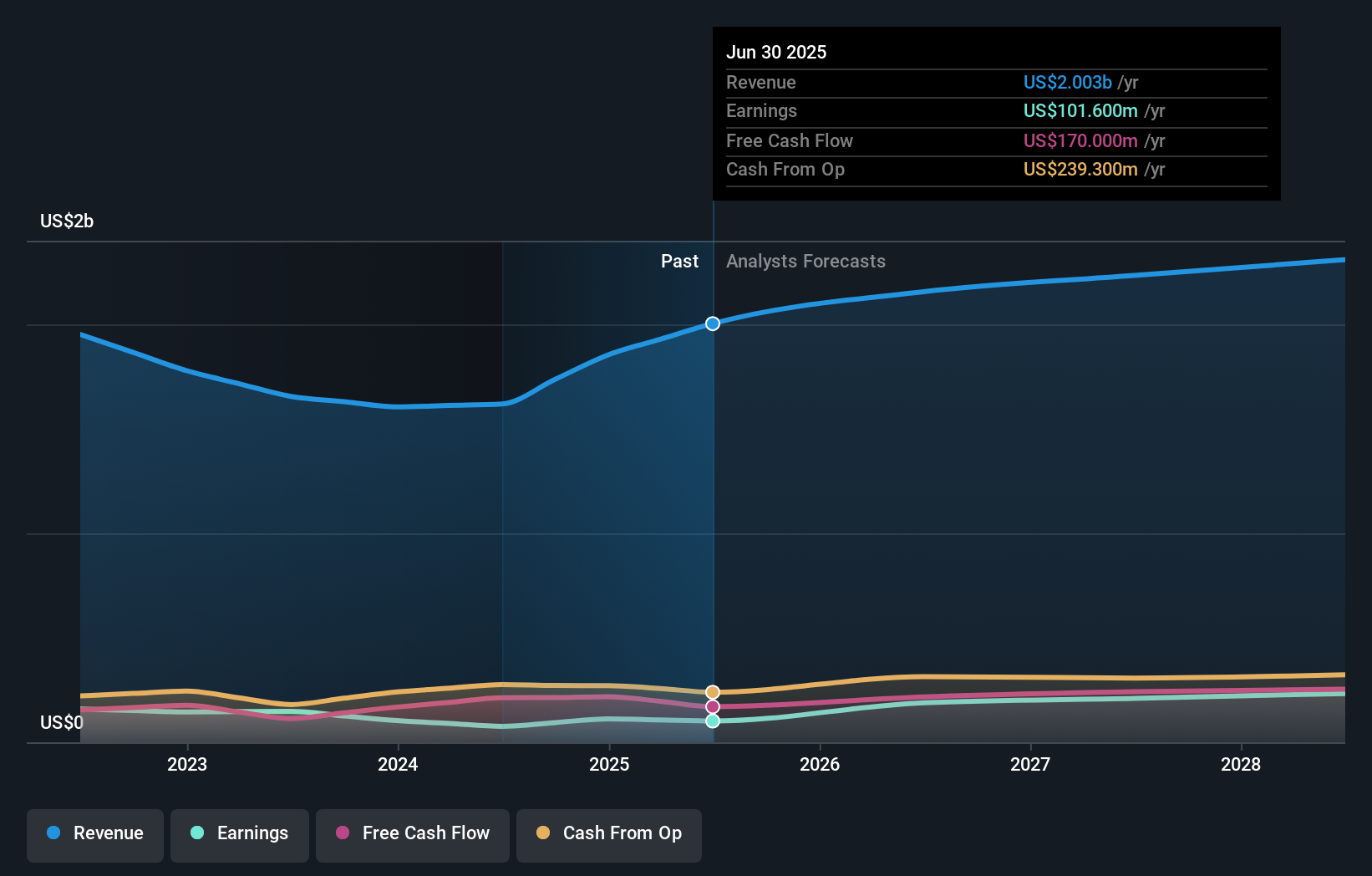
Task: Click the orange Cash From Op legend dot
Action: [x=543, y=833]
